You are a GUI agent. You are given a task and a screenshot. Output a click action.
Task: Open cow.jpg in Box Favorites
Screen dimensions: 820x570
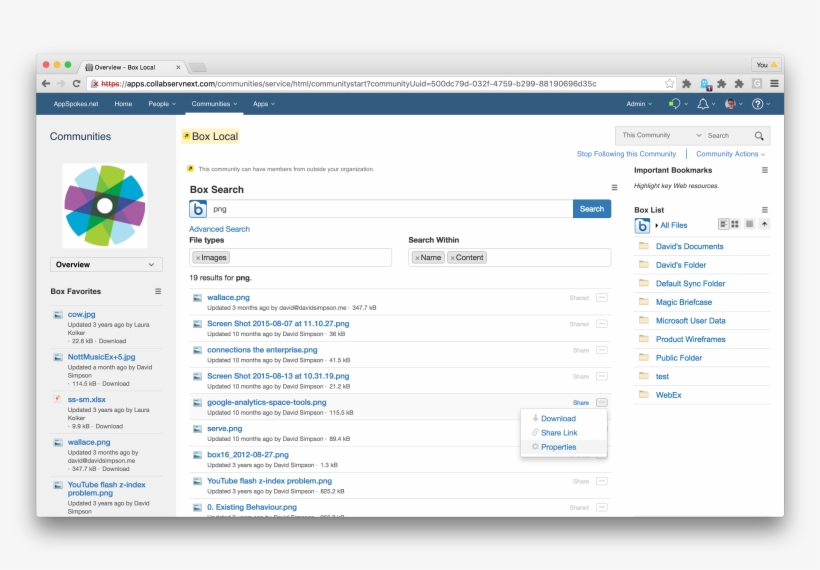click(82, 314)
